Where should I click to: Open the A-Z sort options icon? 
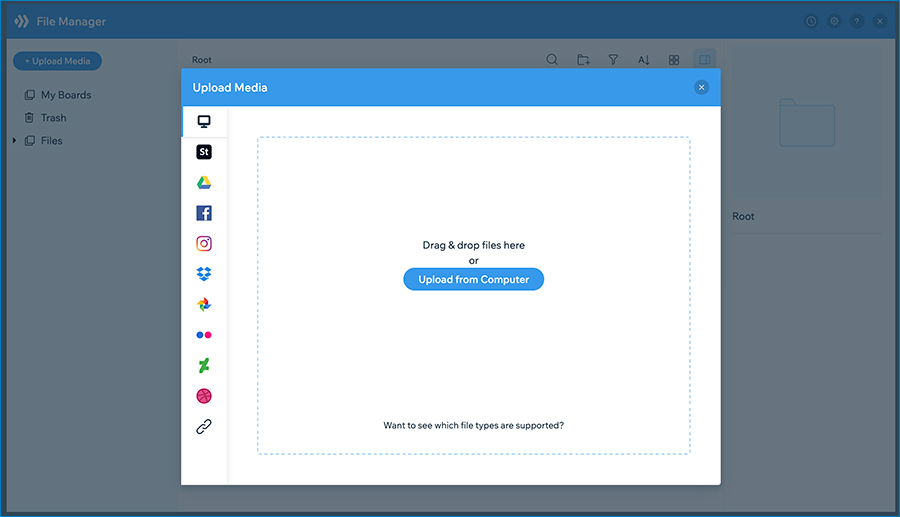click(x=643, y=60)
